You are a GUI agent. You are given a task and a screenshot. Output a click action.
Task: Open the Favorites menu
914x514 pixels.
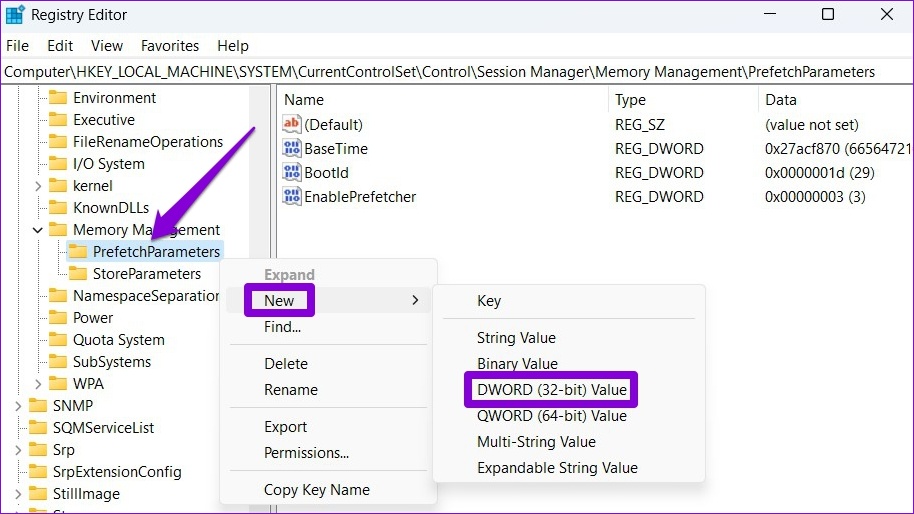point(170,45)
